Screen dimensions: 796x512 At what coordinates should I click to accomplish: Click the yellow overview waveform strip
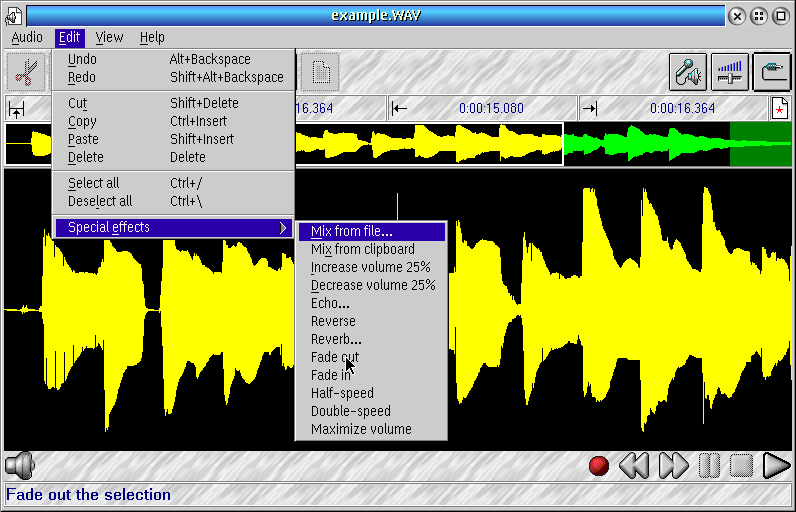[x=429, y=144]
